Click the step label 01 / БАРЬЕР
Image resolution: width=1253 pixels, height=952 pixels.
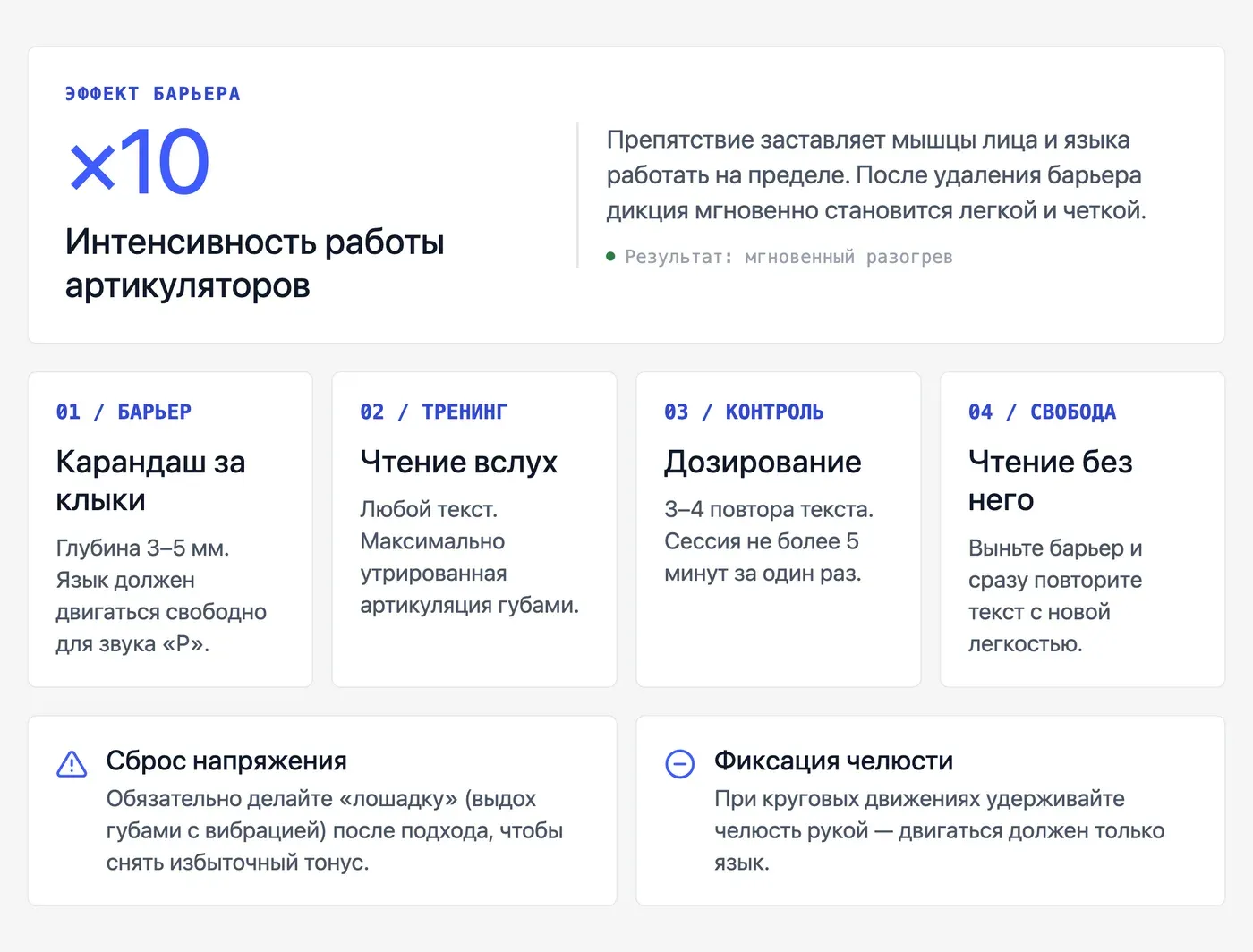tap(124, 412)
